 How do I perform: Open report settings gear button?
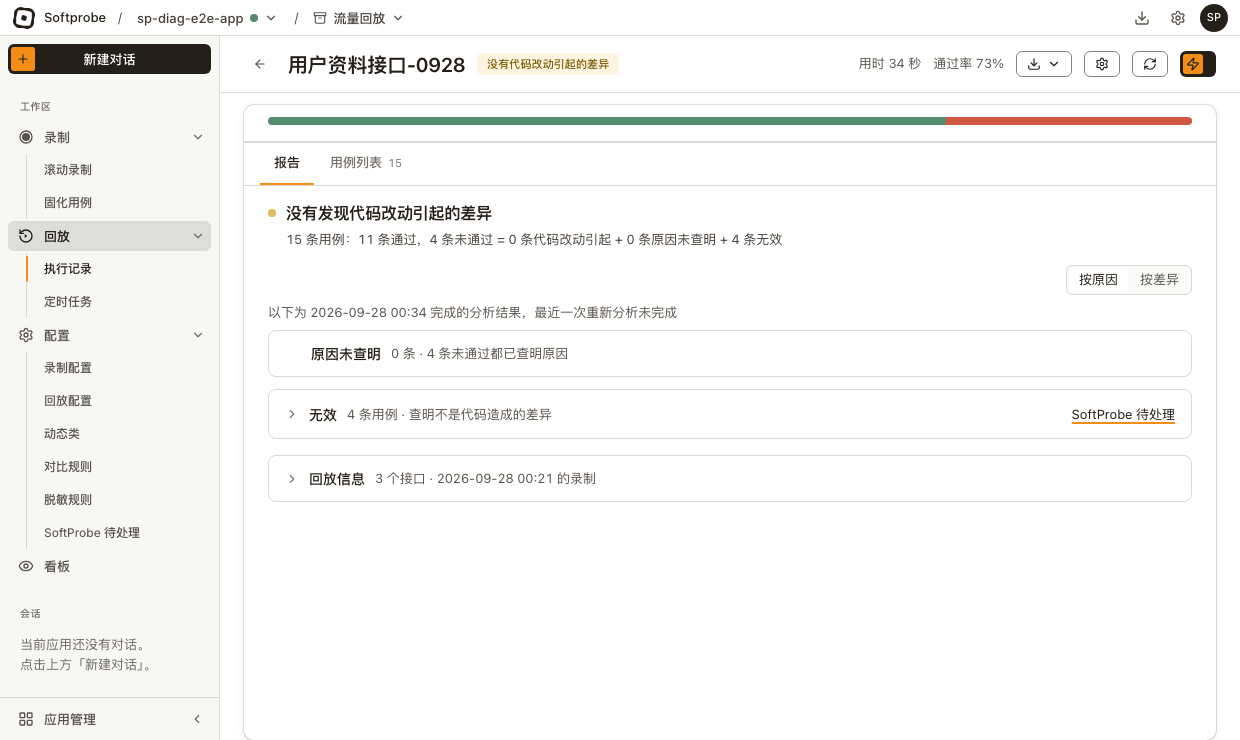coord(1102,64)
